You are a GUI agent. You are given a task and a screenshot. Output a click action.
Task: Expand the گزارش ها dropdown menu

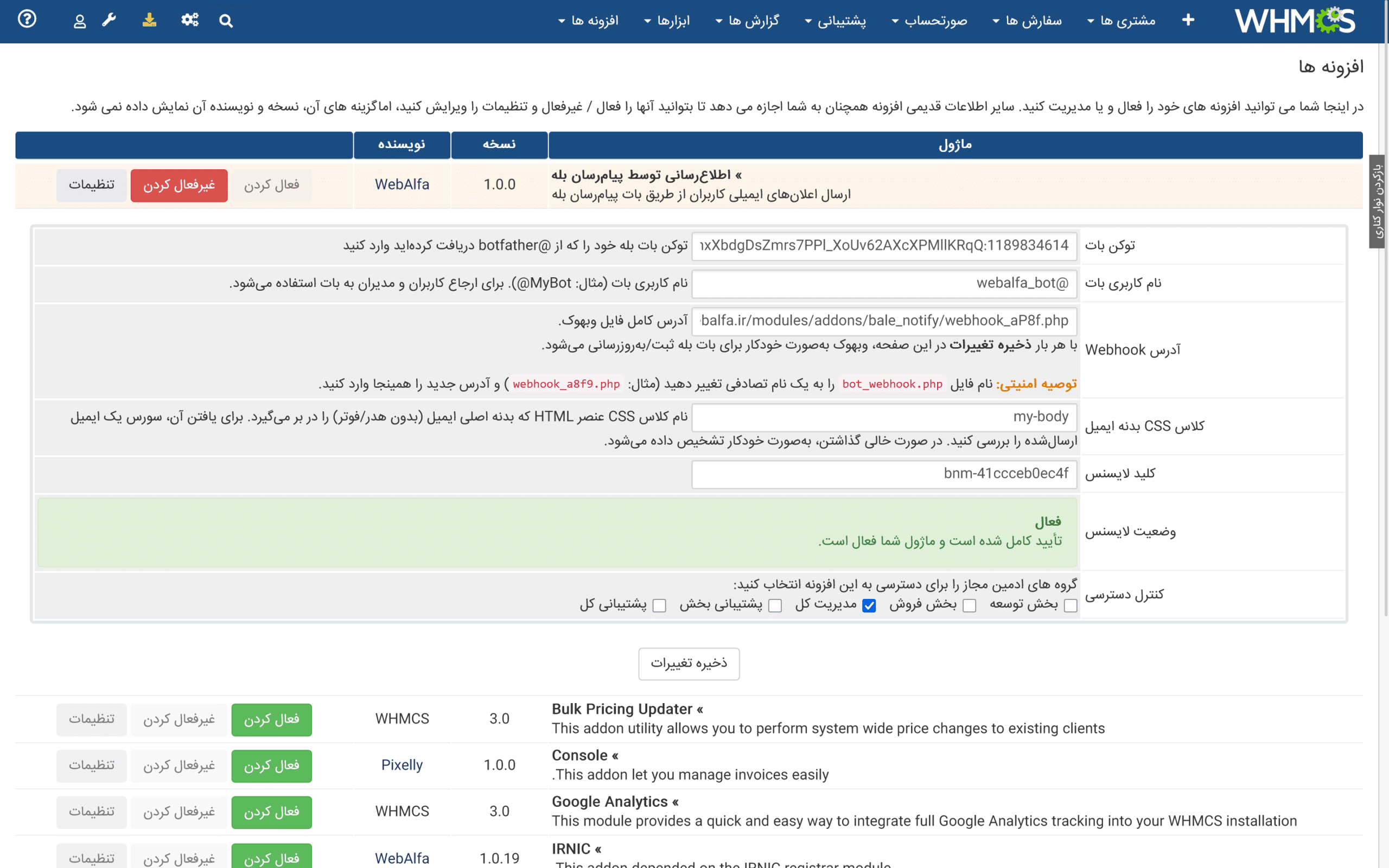(x=747, y=21)
